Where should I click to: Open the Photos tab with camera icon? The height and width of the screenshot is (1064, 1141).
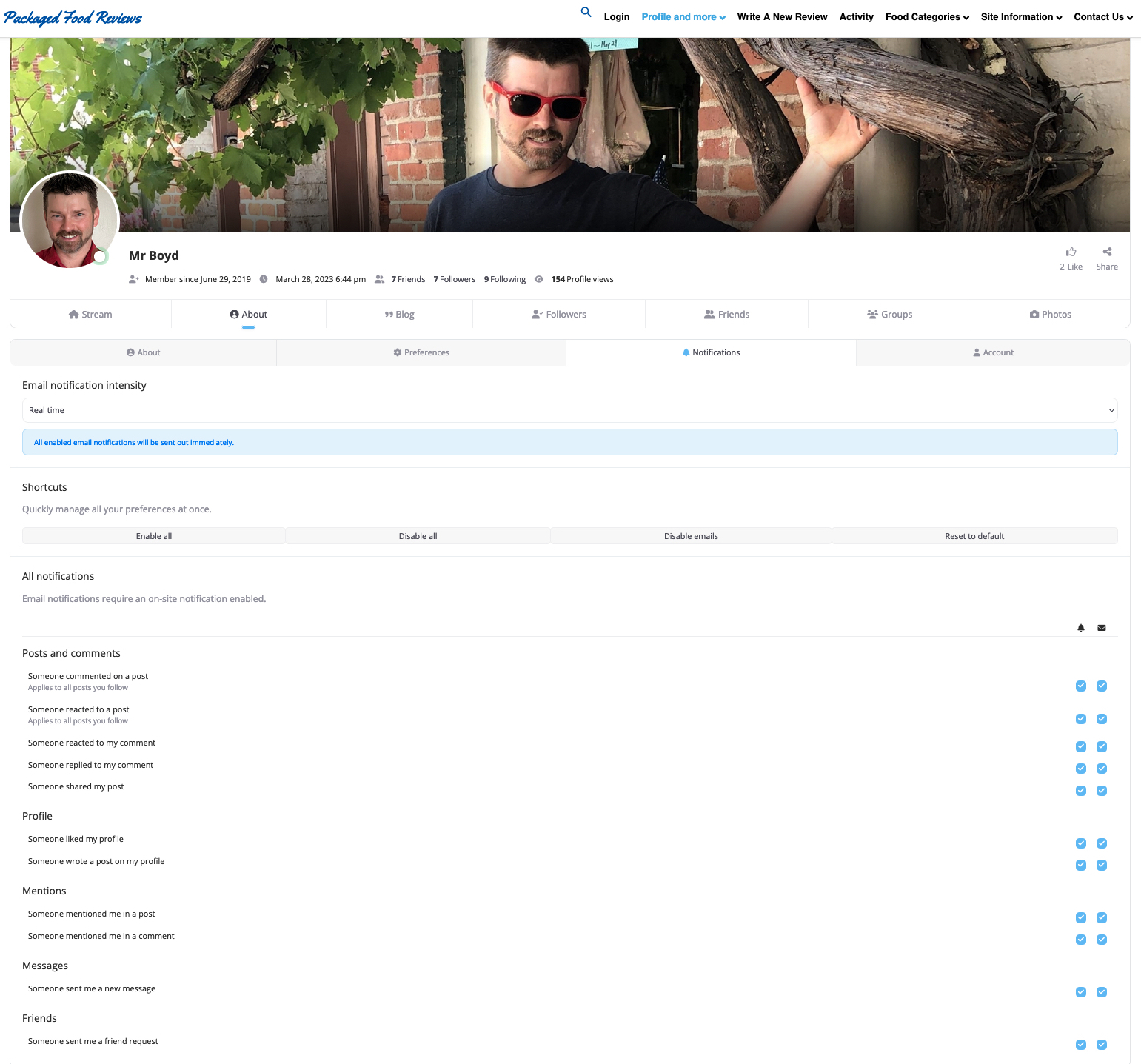pos(1050,315)
